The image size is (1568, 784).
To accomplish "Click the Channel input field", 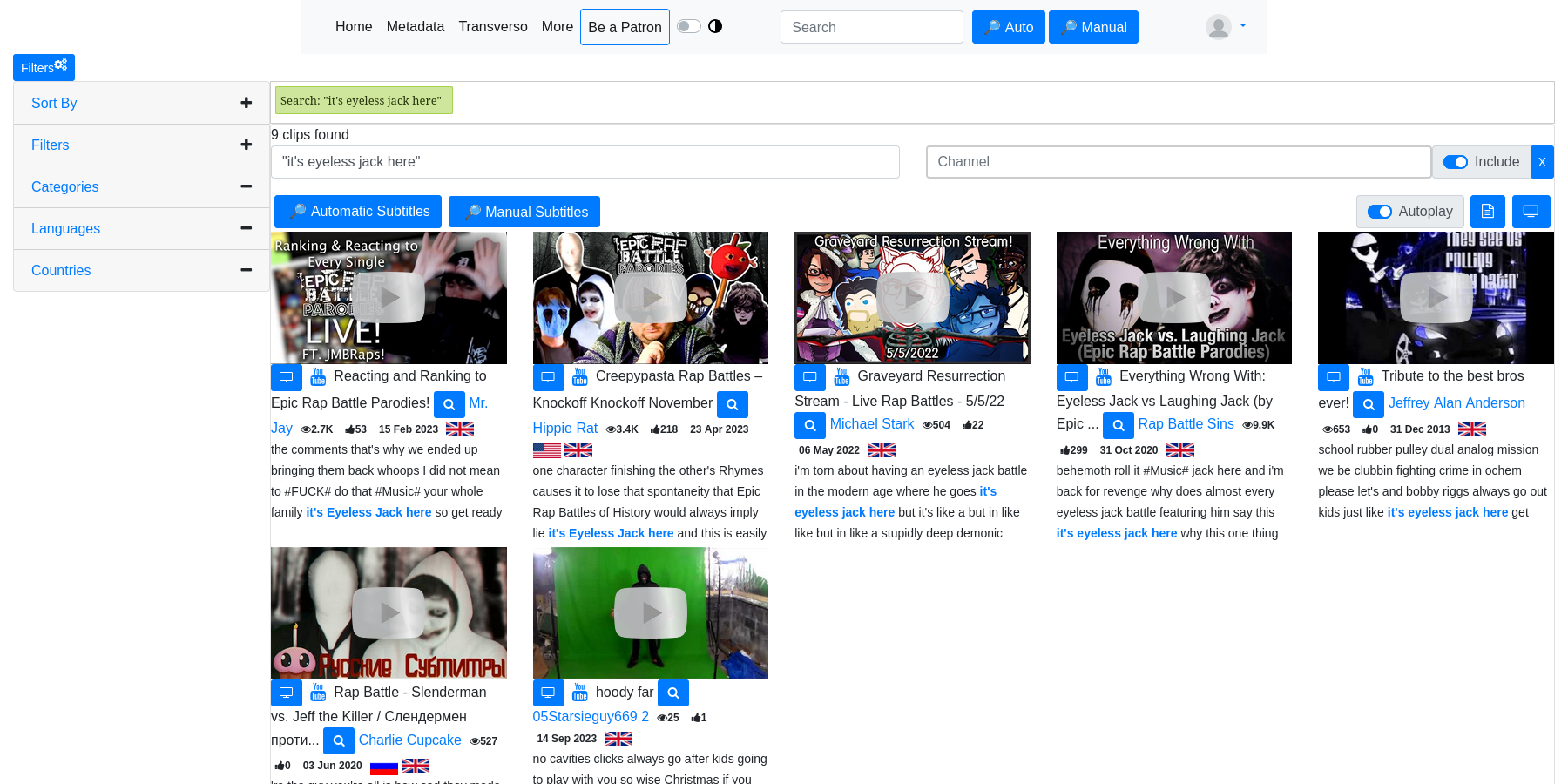I will (x=1178, y=162).
